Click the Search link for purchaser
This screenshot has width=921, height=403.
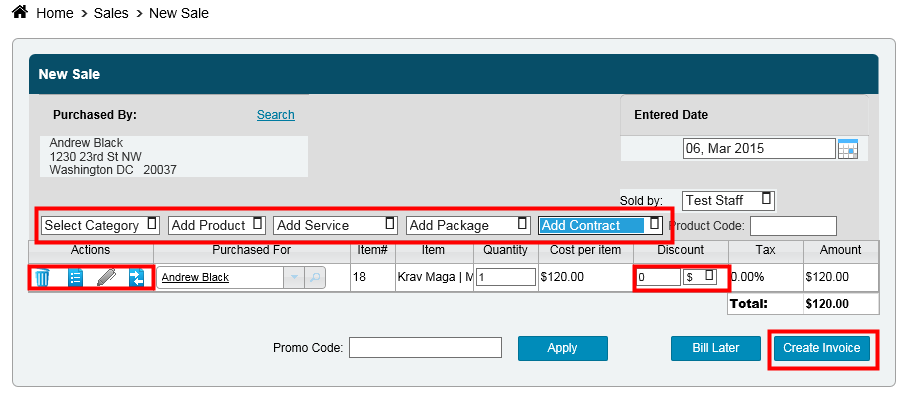click(x=275, y=115)
